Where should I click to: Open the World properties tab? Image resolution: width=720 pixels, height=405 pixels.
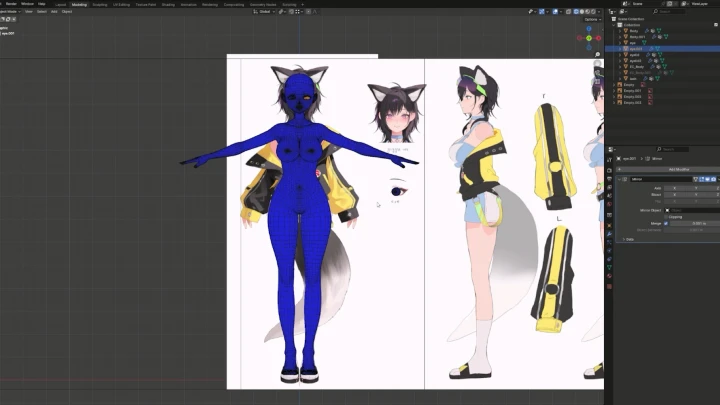pos(609,204)
